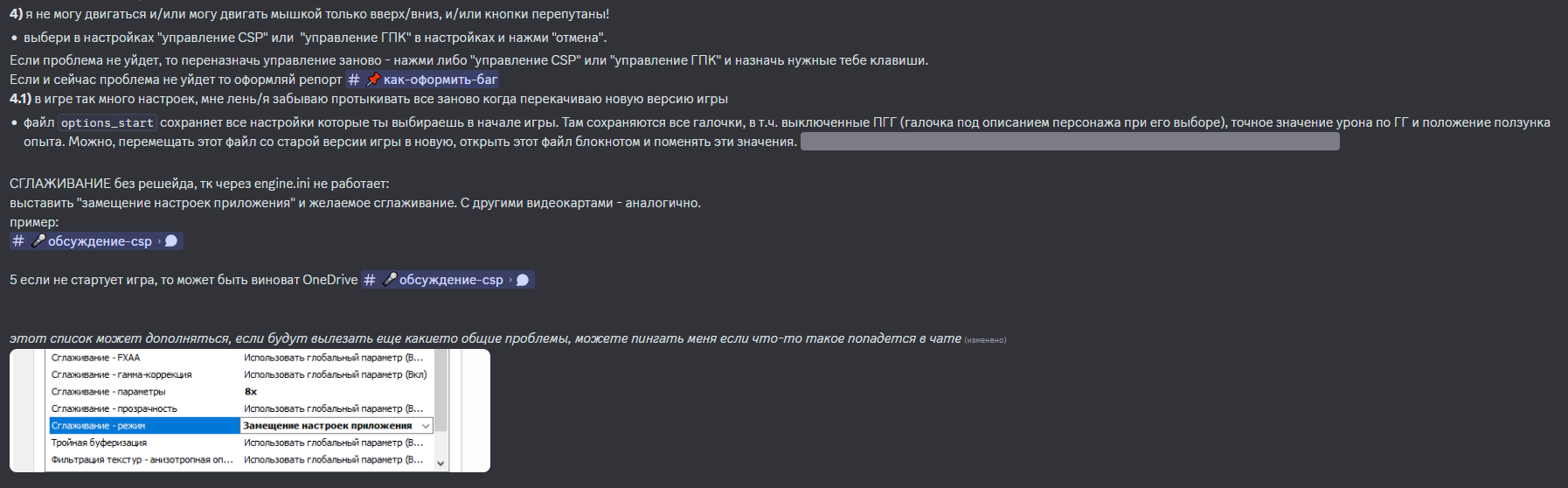Open обсуждение-csp link after the word OneDrive
Image resolution: width=1568 pixels, height=488 pixels.
[x=448, y=280]
